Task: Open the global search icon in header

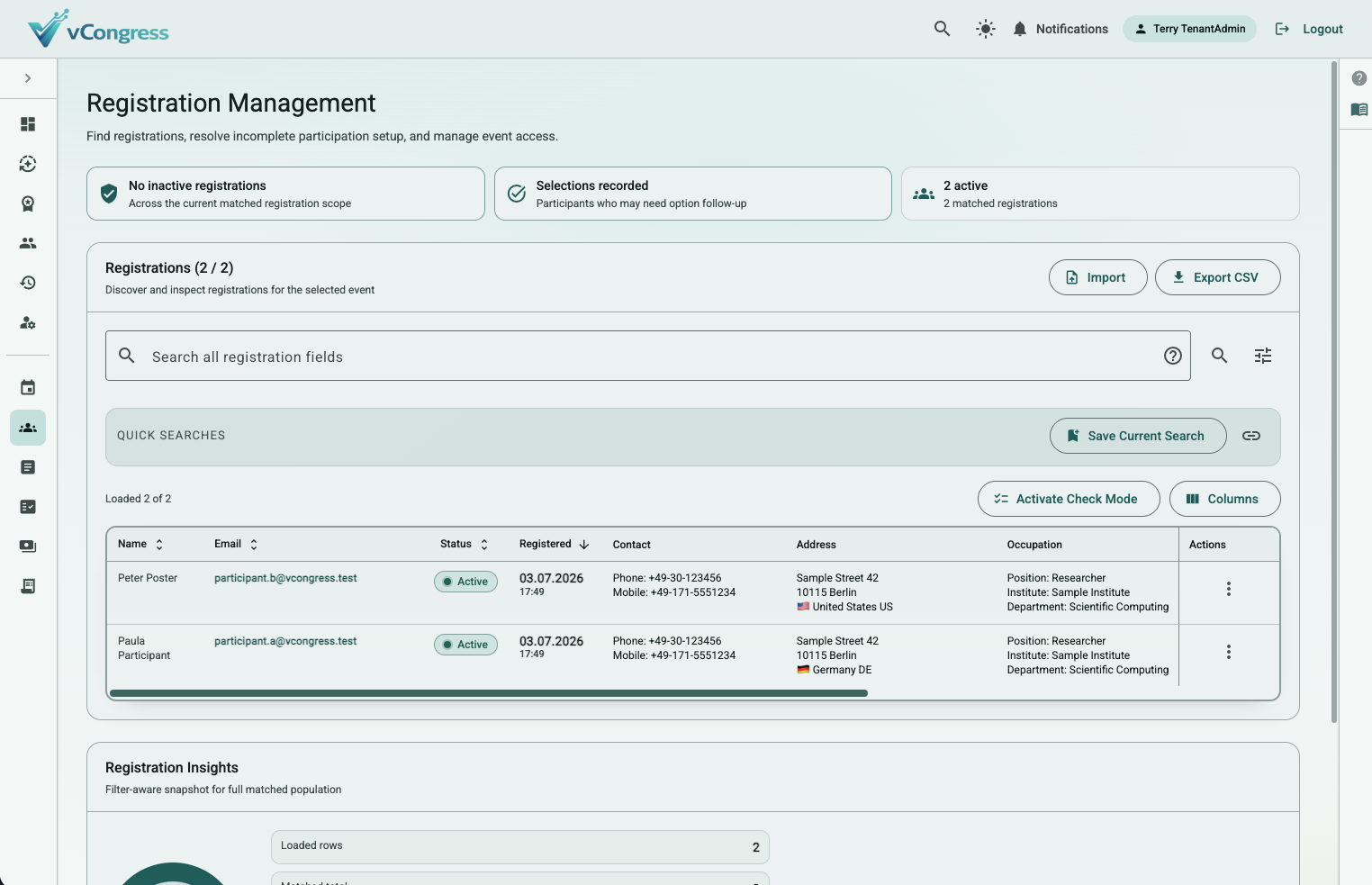Action: (942, 29)
